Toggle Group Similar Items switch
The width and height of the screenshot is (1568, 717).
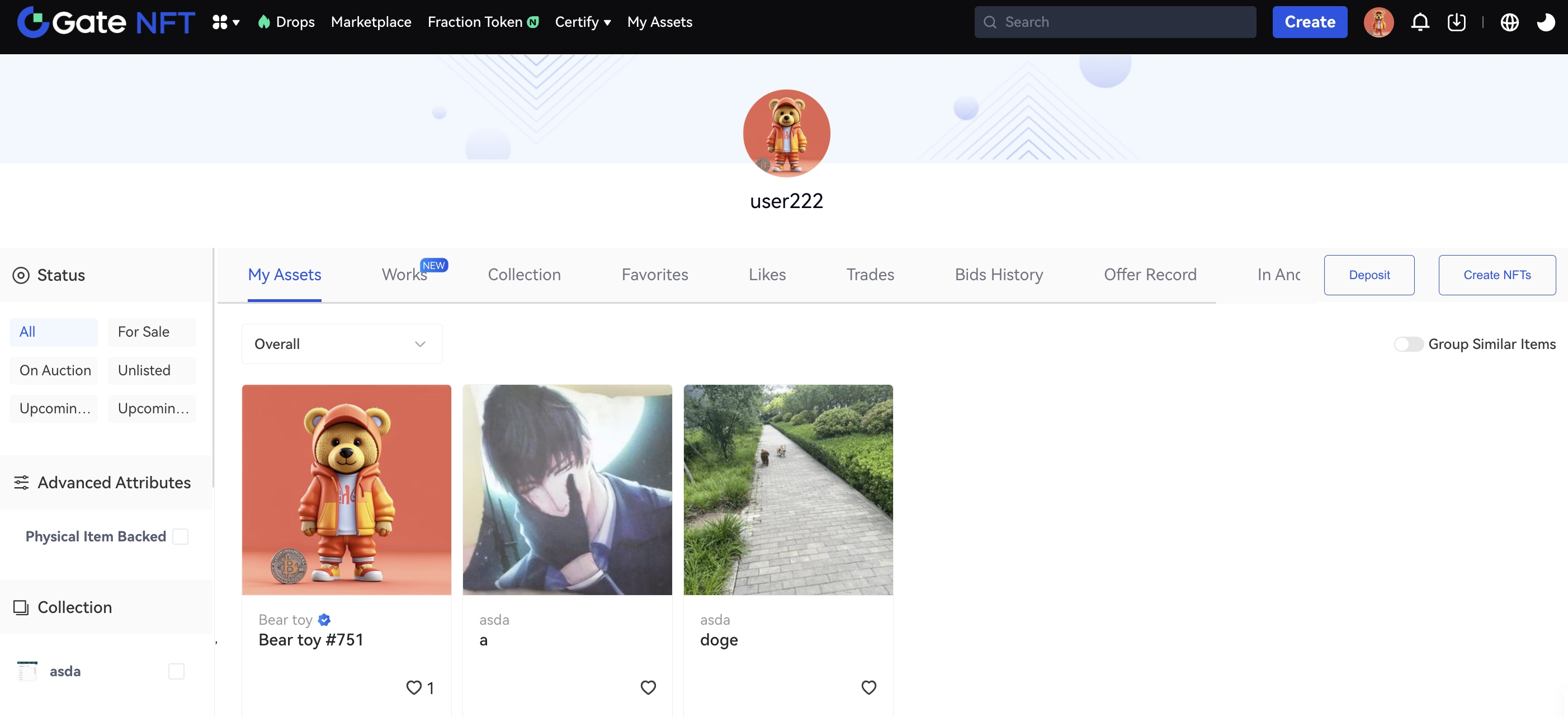click(1408, 344)
